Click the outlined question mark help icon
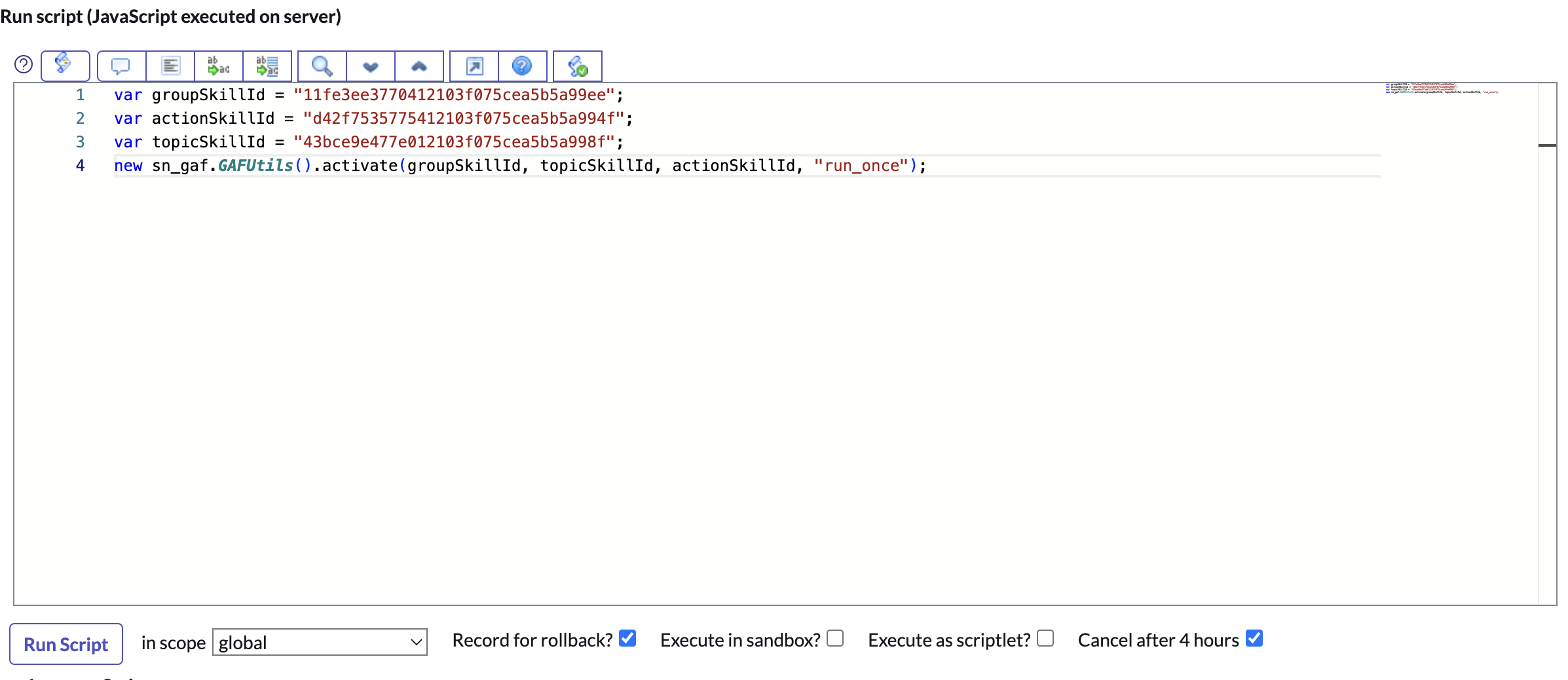The height and width of the screenshot is (680, 1568). point(24,64)
